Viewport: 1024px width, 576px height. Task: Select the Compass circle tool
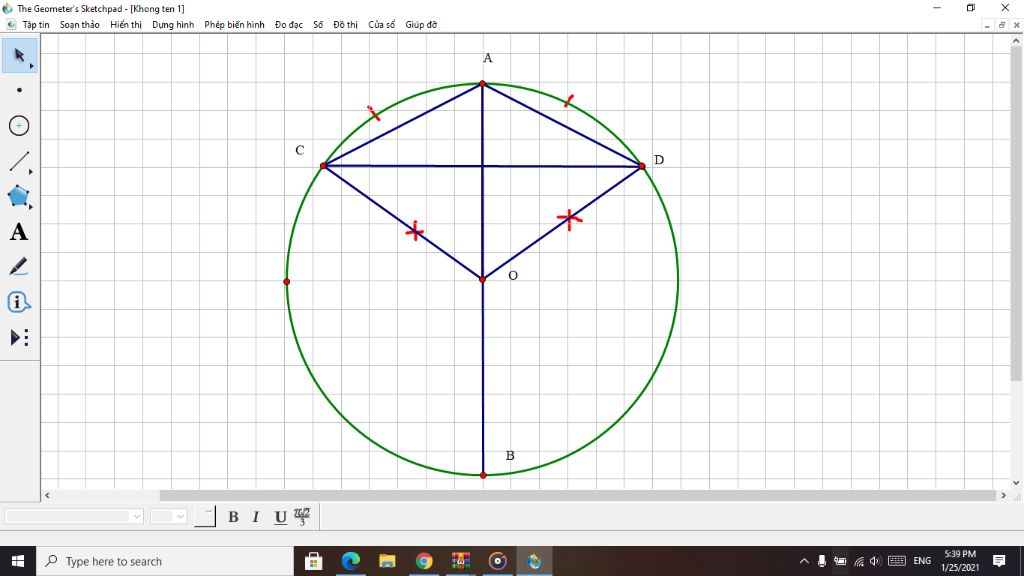coord(19,125)
